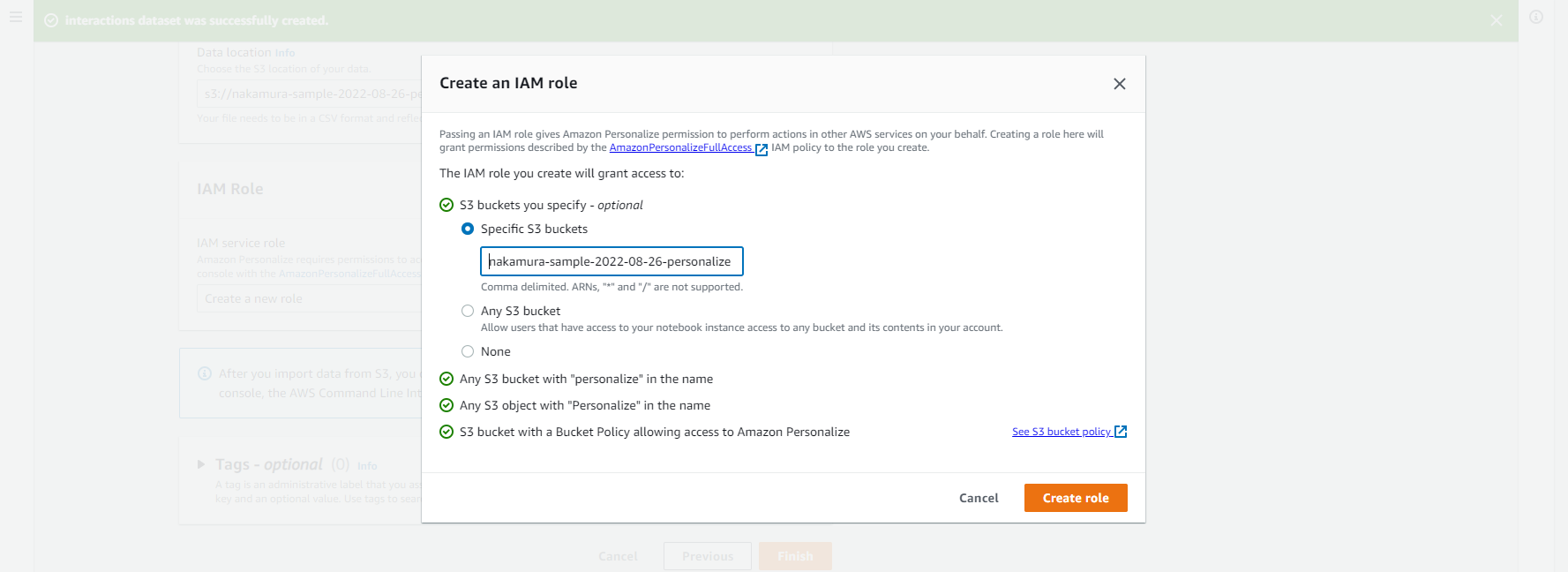Dismiss the success notification banner

tap(1497, 20)
